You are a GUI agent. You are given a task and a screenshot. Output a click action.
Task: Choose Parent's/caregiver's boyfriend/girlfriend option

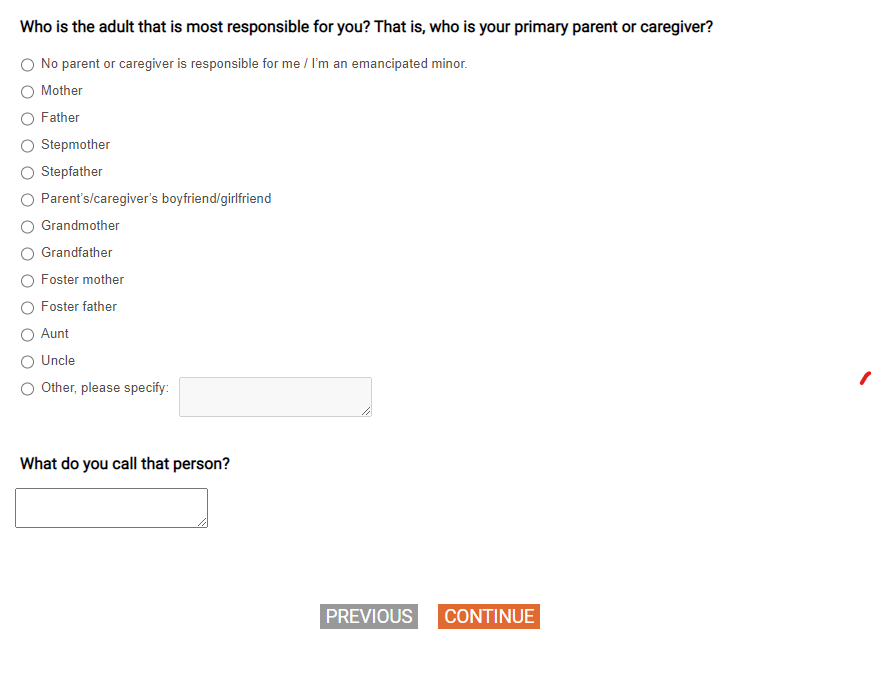(27, 199)
